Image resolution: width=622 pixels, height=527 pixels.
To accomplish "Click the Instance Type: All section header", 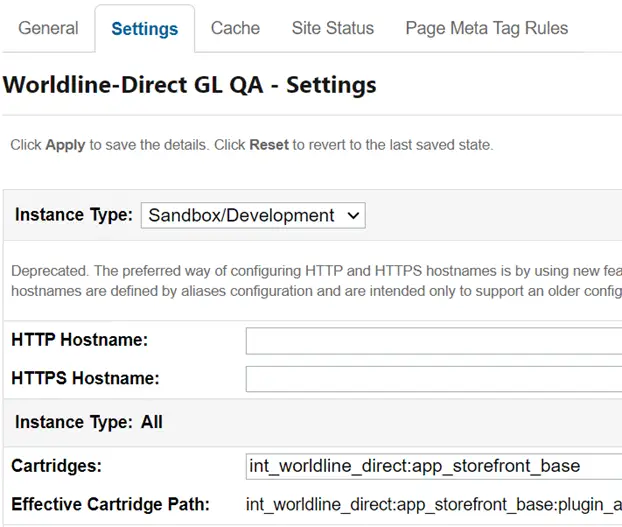I will pos(89,422).
